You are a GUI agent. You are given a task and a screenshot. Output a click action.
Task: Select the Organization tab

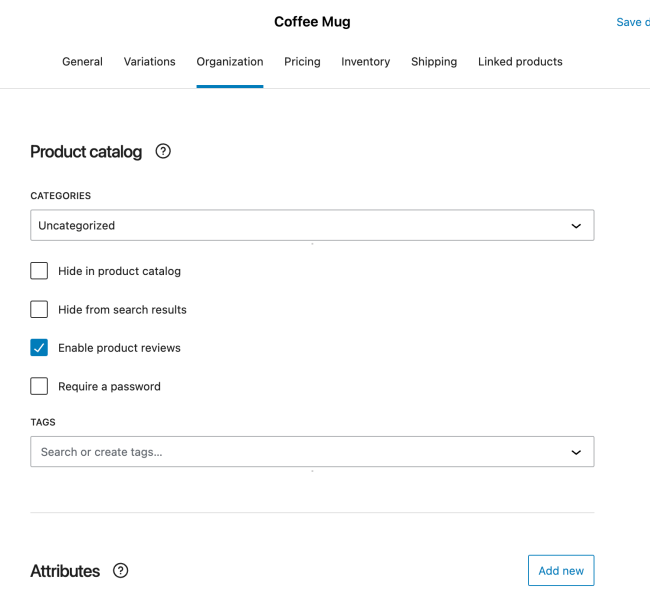point(230,62)
